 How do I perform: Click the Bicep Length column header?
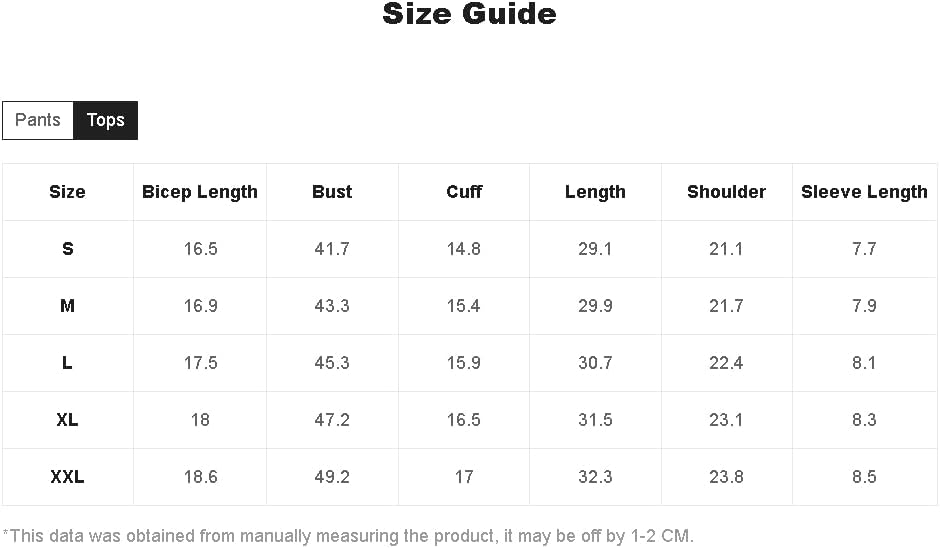(200, 192)
